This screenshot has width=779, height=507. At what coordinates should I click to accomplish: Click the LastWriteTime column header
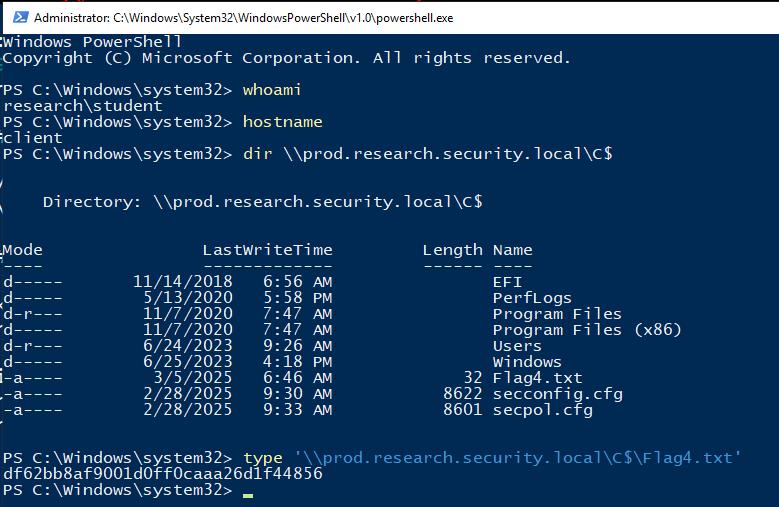click(268, 250)
